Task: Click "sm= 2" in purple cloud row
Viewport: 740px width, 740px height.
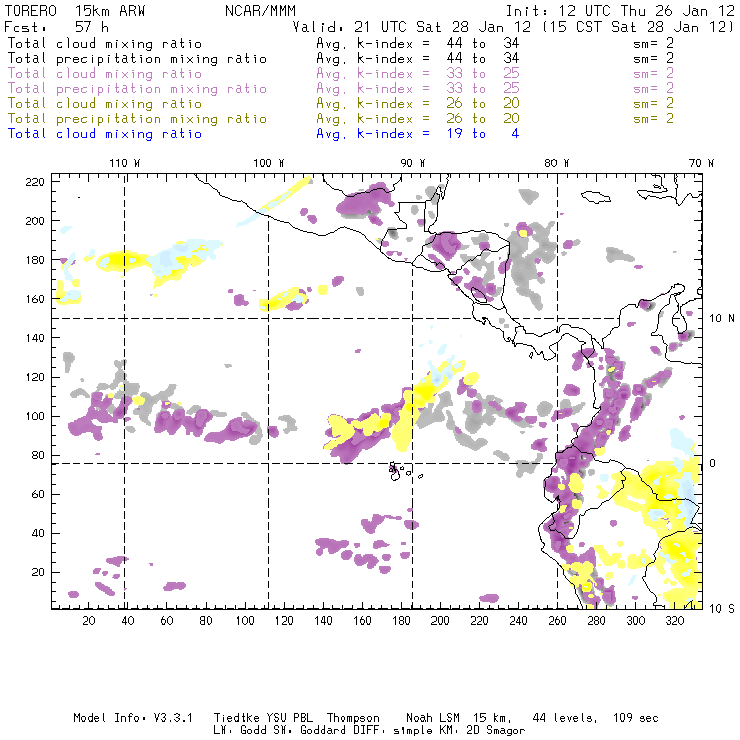Action: [x=654, y=73]
